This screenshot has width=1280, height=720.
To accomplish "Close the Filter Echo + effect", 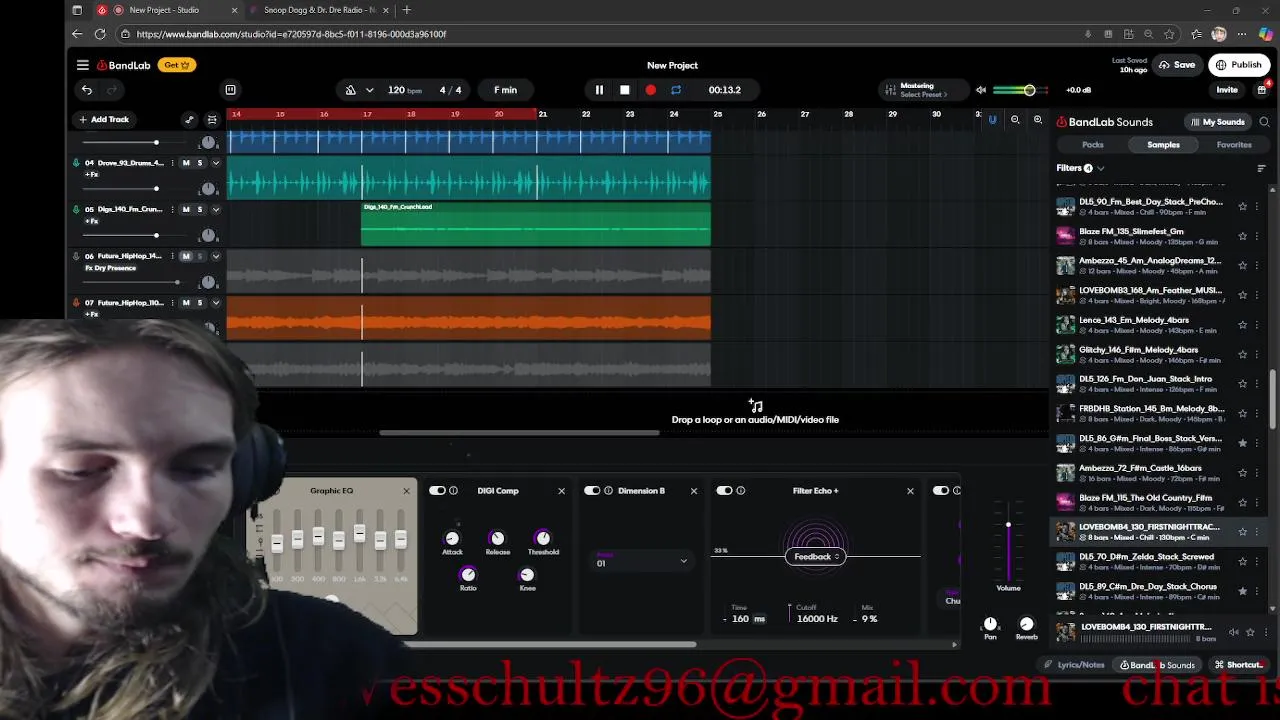I will pos(910,491).
